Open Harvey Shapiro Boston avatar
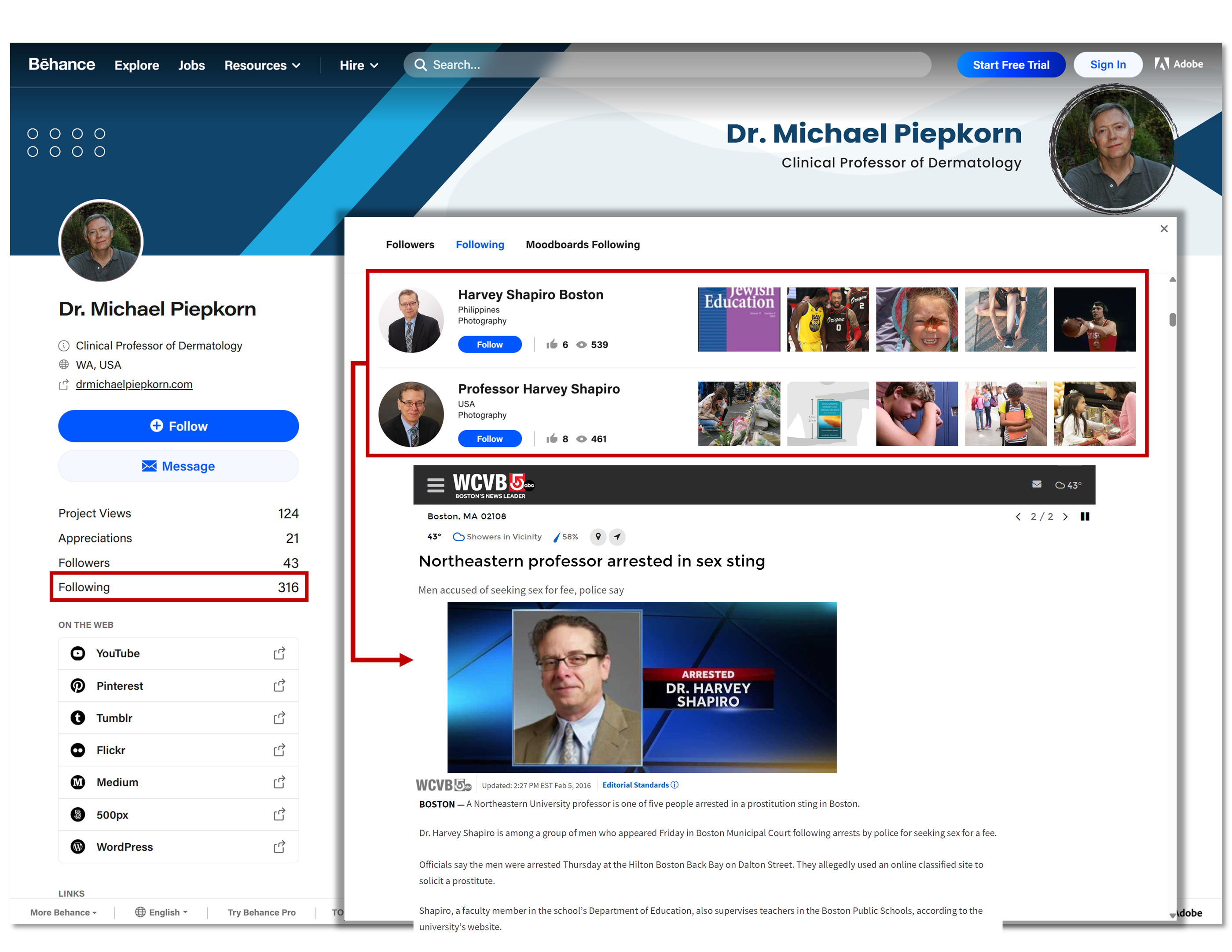The image size is (1232, 952). [x=411, y=320]
